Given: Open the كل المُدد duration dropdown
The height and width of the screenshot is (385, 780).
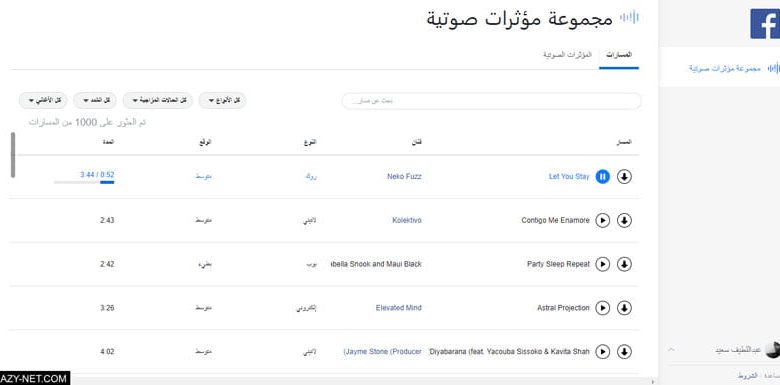Looking at the screenshot, I should point(95,100).
